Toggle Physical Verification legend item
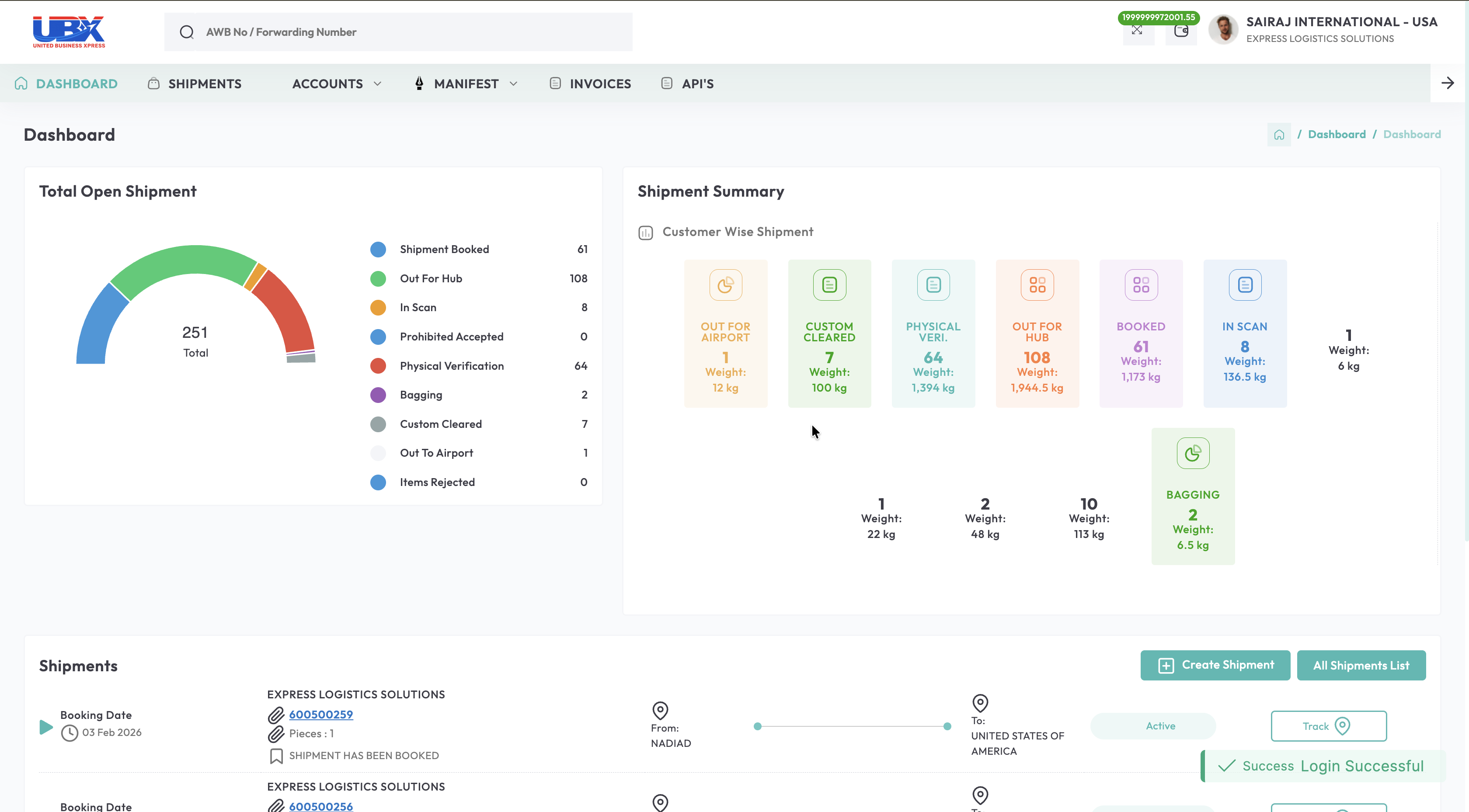 point(451,366)
